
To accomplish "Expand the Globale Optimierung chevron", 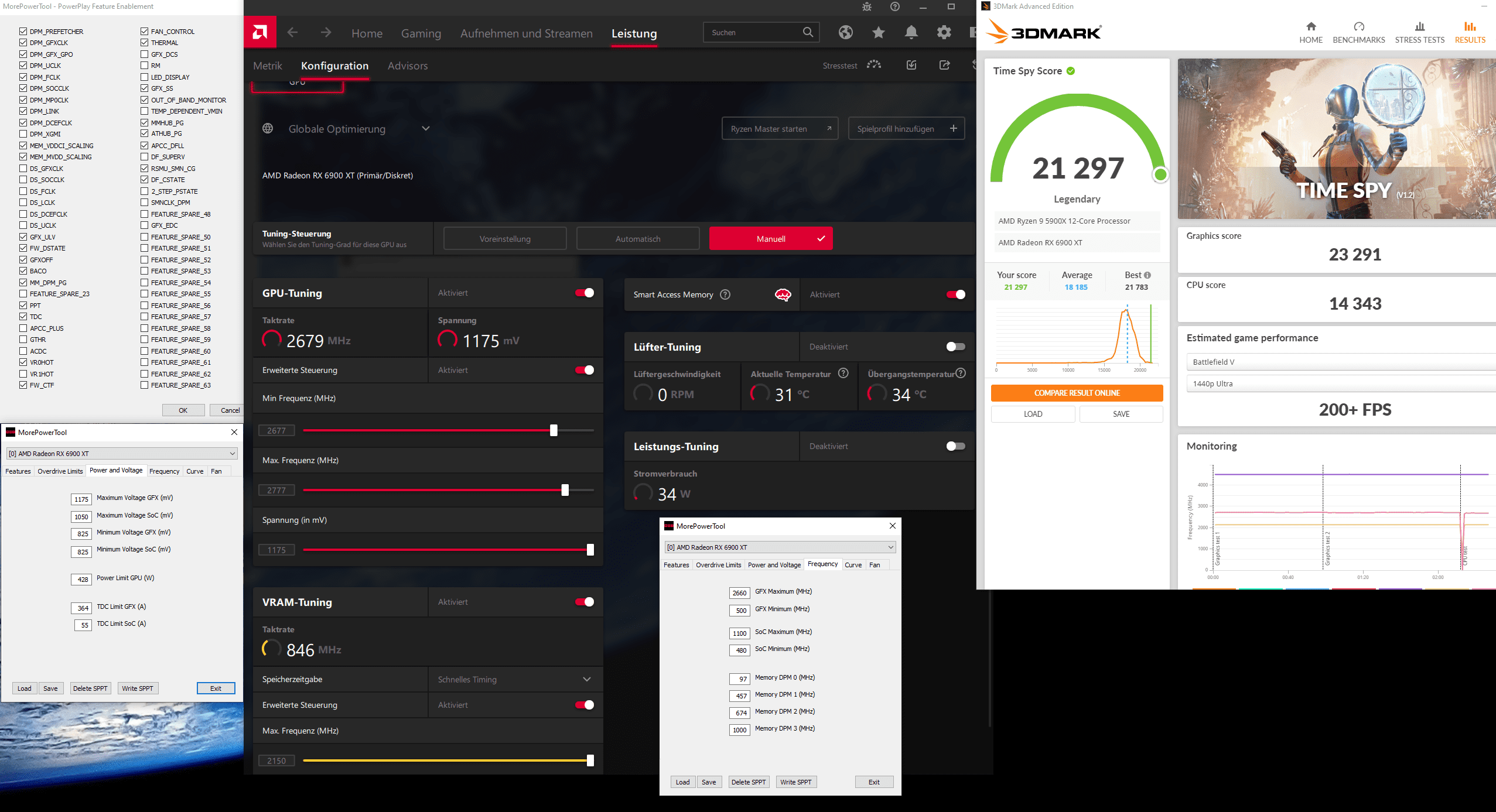I will click(426, 129).
